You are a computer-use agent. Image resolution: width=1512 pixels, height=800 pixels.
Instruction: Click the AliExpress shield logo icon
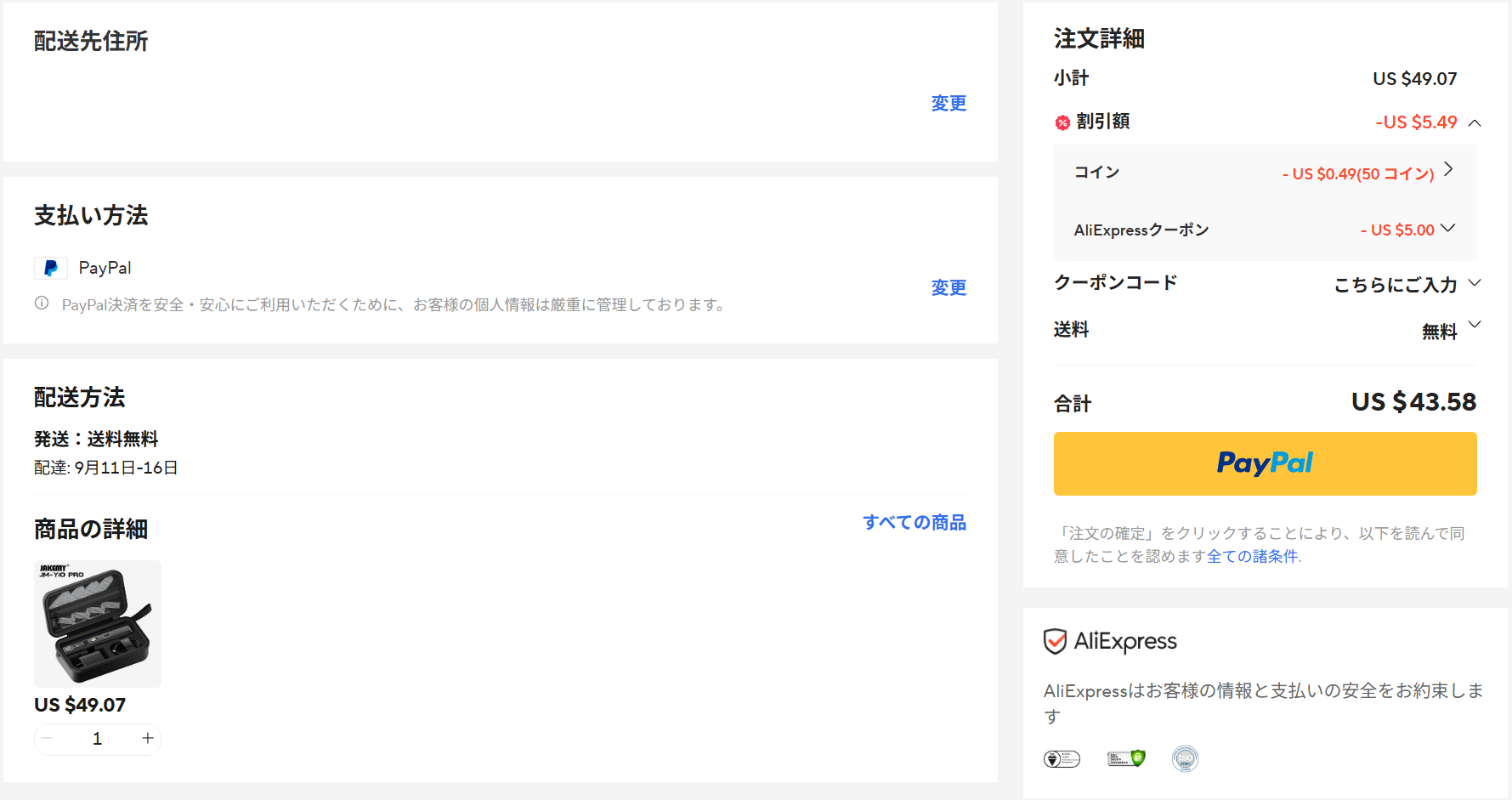(x=1055, y=641)
